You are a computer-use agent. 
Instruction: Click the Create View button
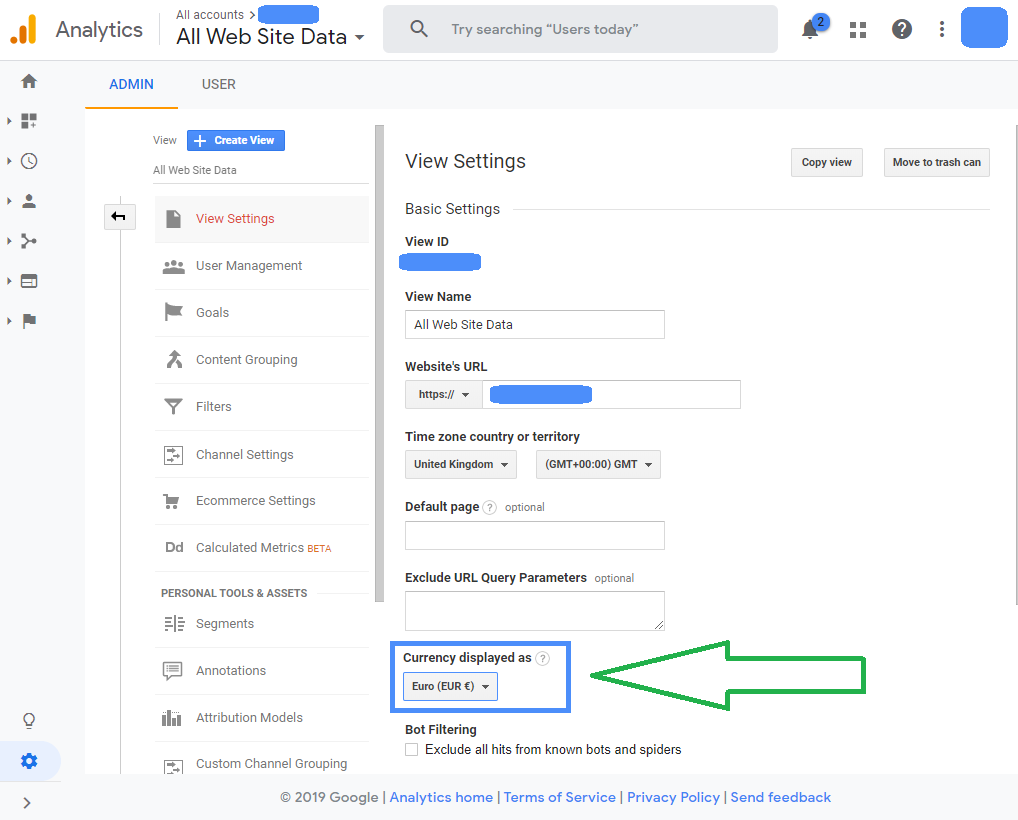click(236, 140)
